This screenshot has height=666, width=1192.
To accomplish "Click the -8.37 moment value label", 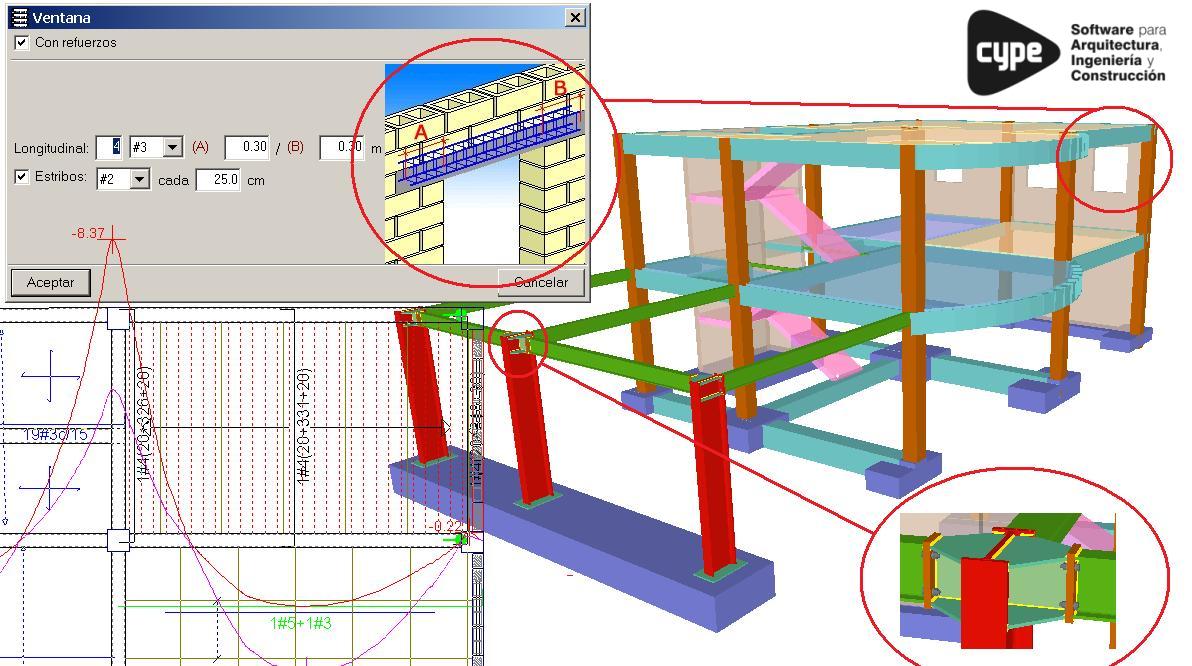I will pos(87,233).
